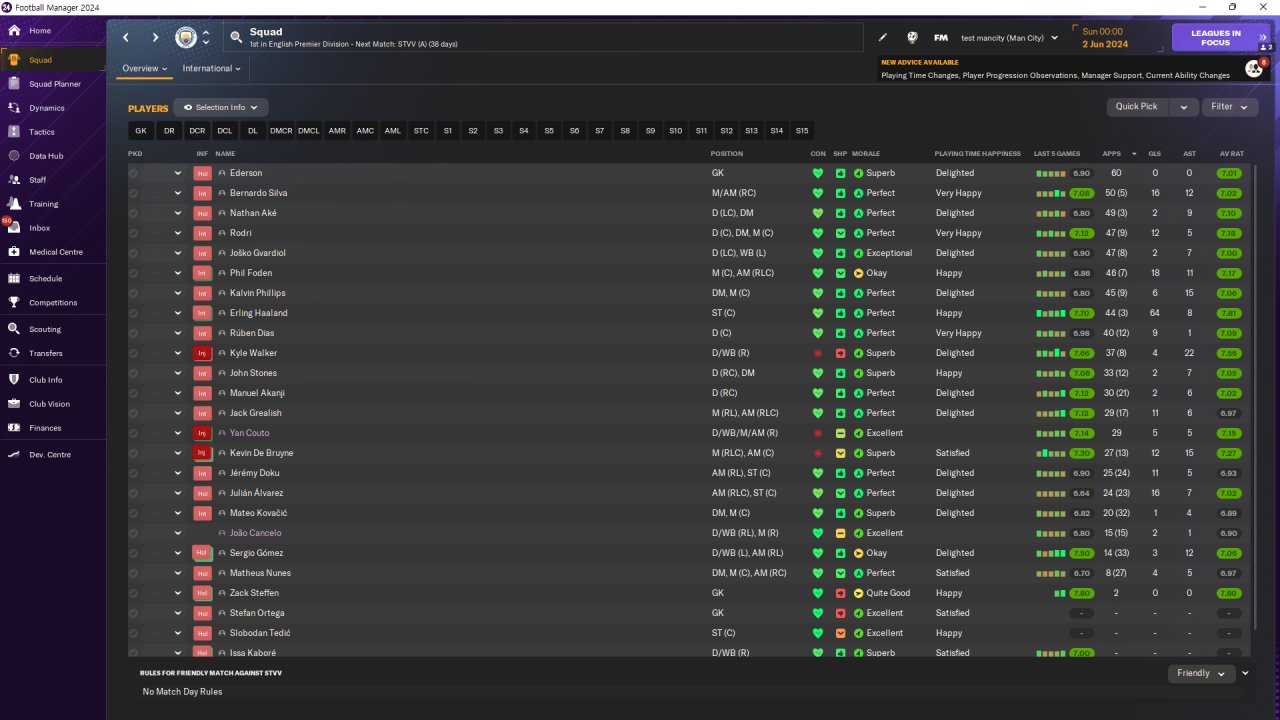Screen dimensions: 1280x720
Task: Toggle the pick checkbox for Phil Foden
Action: click(x=133, y=273)
